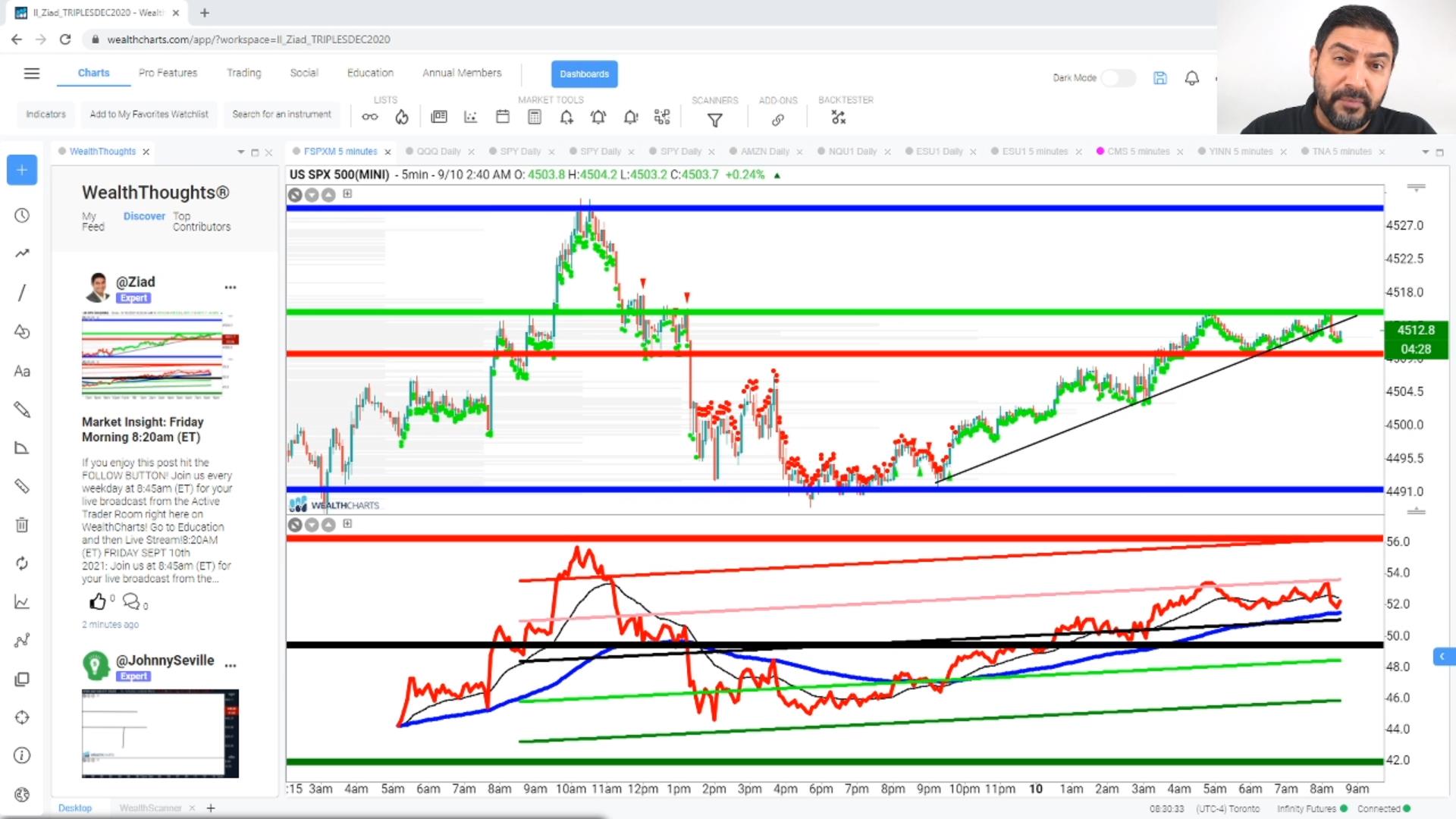1456x819 pixels.
Task: Open the calendar market tool icon
Action: [x=502, y=117]
